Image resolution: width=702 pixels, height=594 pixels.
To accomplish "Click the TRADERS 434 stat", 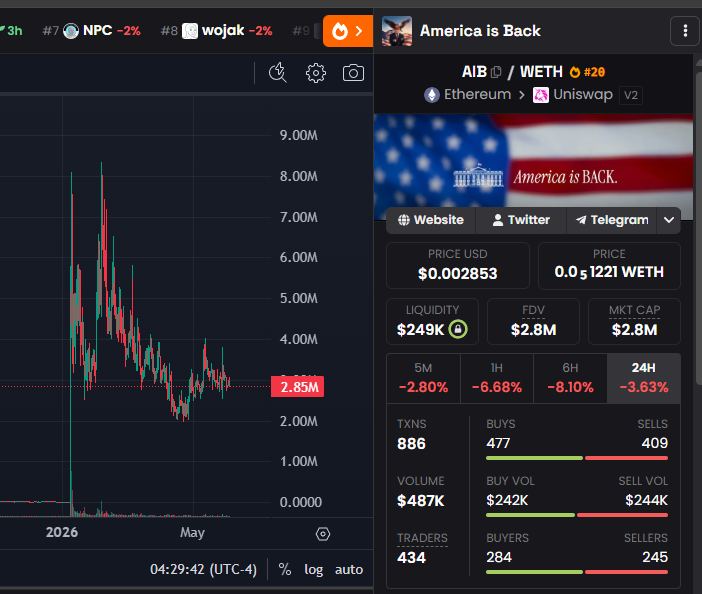I will [422, 549].
